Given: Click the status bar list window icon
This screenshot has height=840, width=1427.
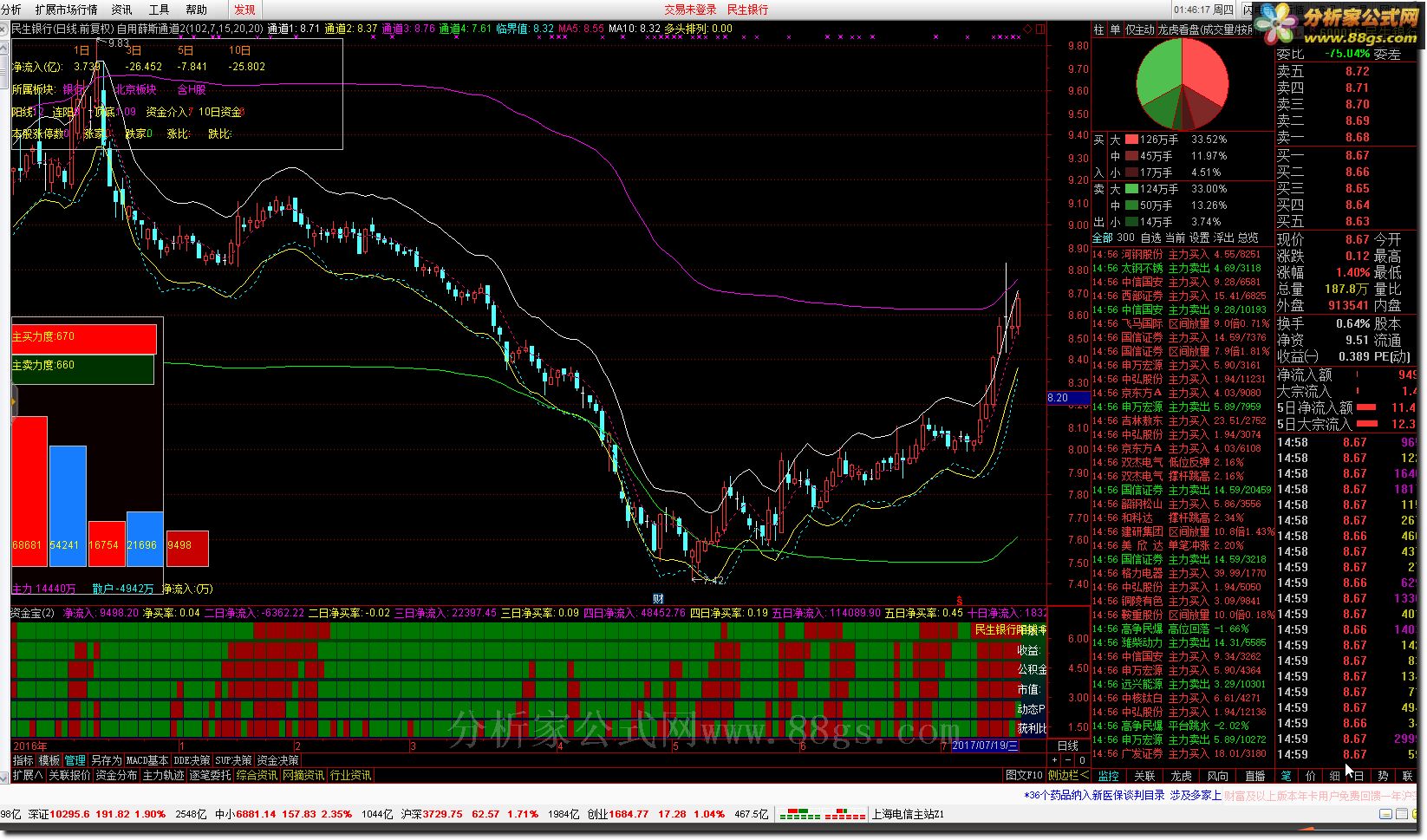Looking at the screenshot, I should coord(1402,814).
